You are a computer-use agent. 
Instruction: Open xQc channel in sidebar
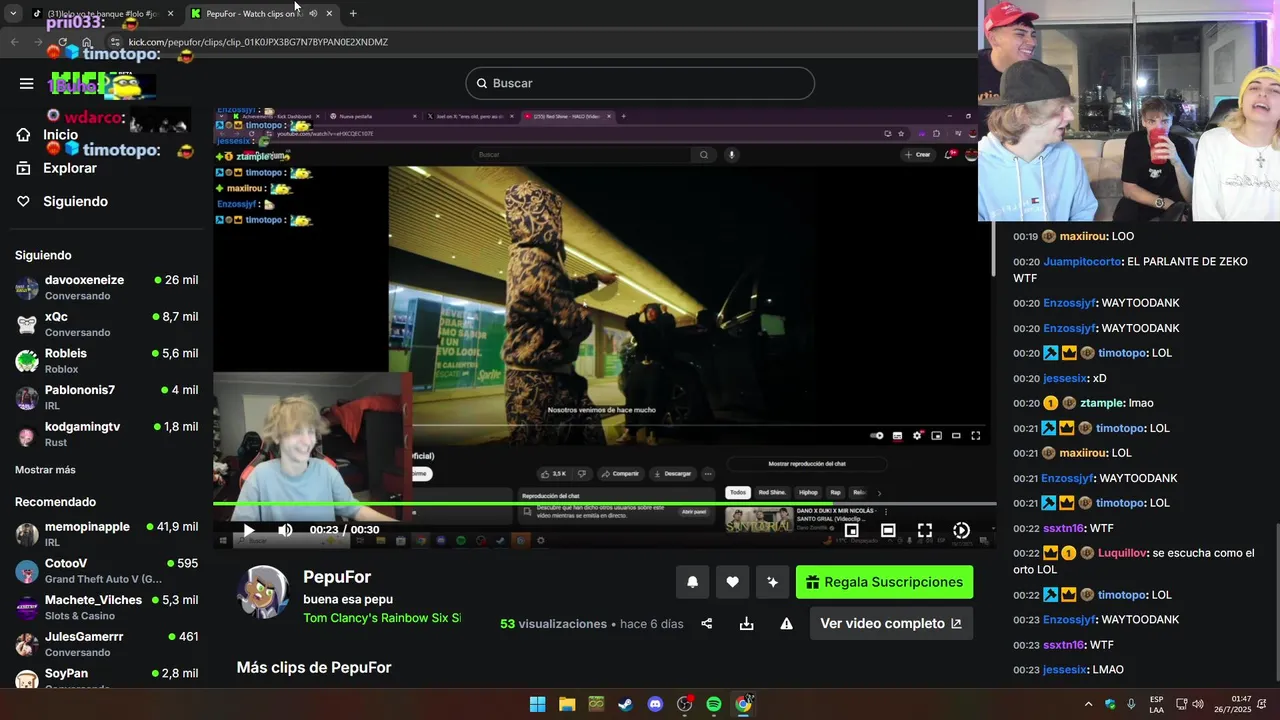point(106,324)
